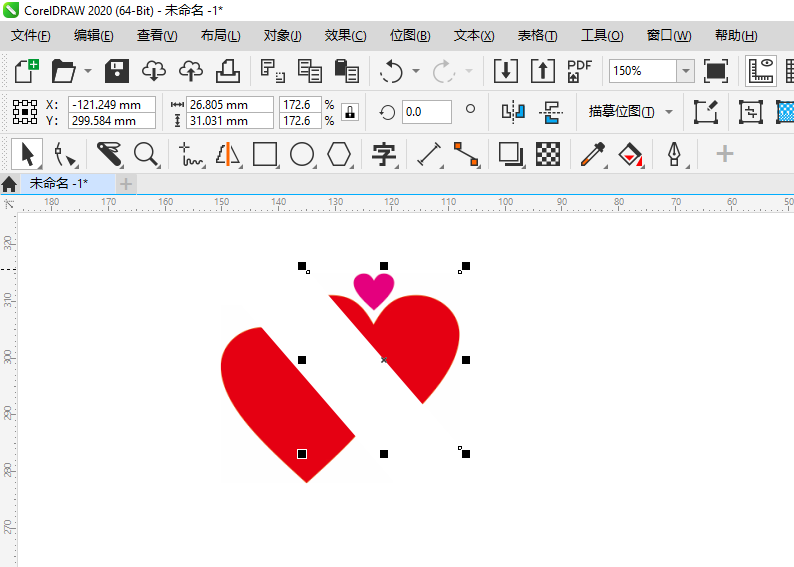Image resolution: width=794 pixels, height=567 pixels.
Task: Expand the 描摹位图 dropdown arrow
Action: point(669,112)
